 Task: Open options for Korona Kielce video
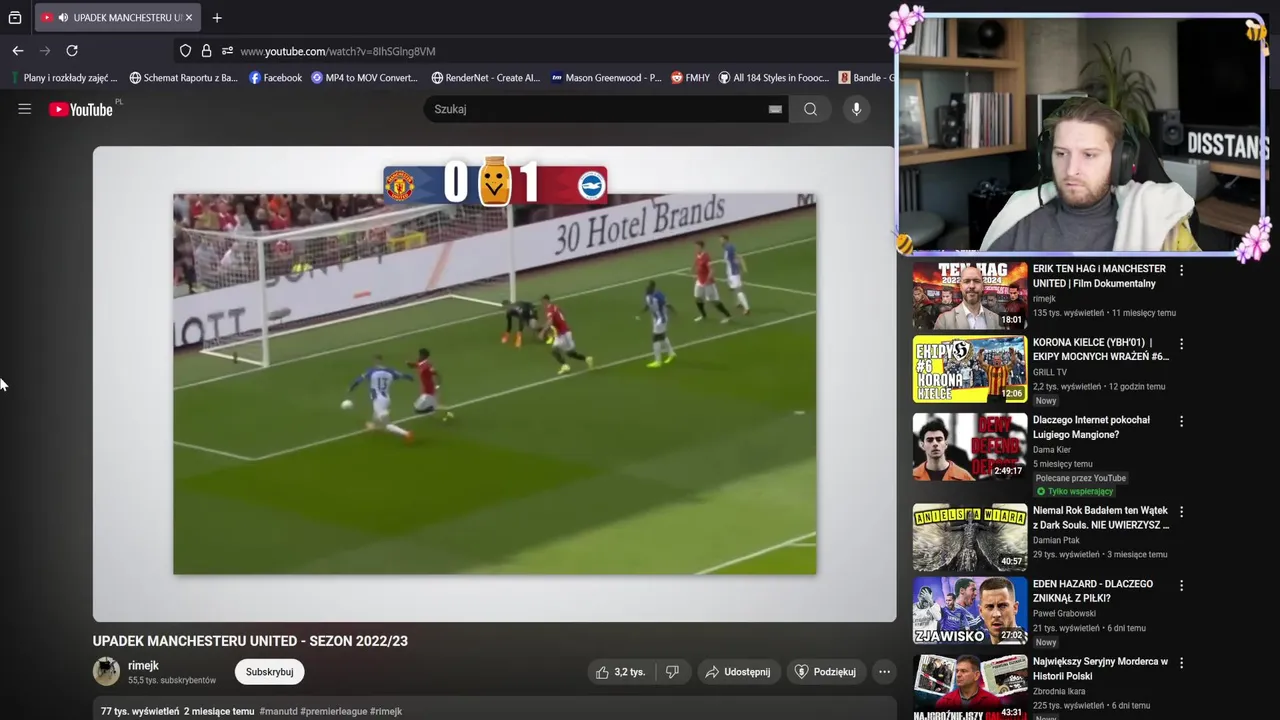coord(1181,344)
